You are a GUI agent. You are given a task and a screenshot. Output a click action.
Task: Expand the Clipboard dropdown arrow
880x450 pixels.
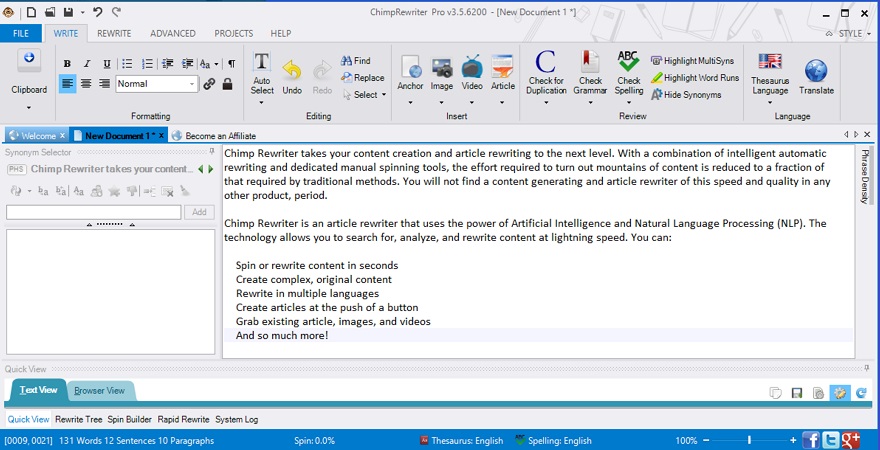29,108
